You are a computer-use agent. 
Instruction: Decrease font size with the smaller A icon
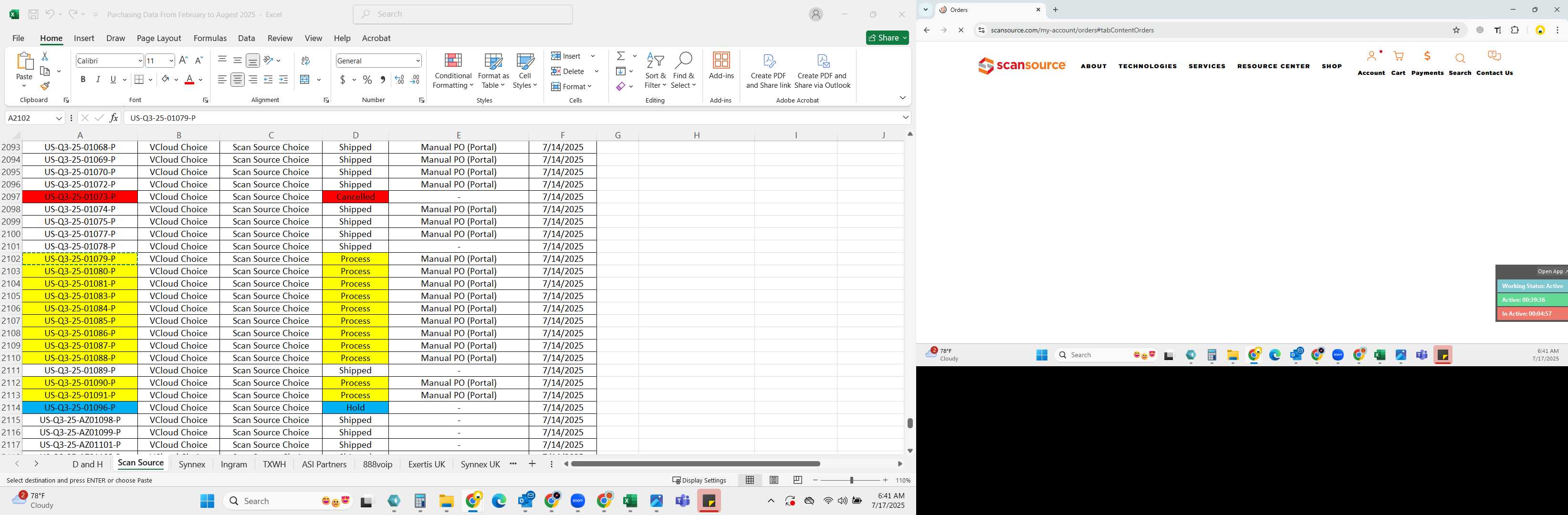click(x=199, y=60)
